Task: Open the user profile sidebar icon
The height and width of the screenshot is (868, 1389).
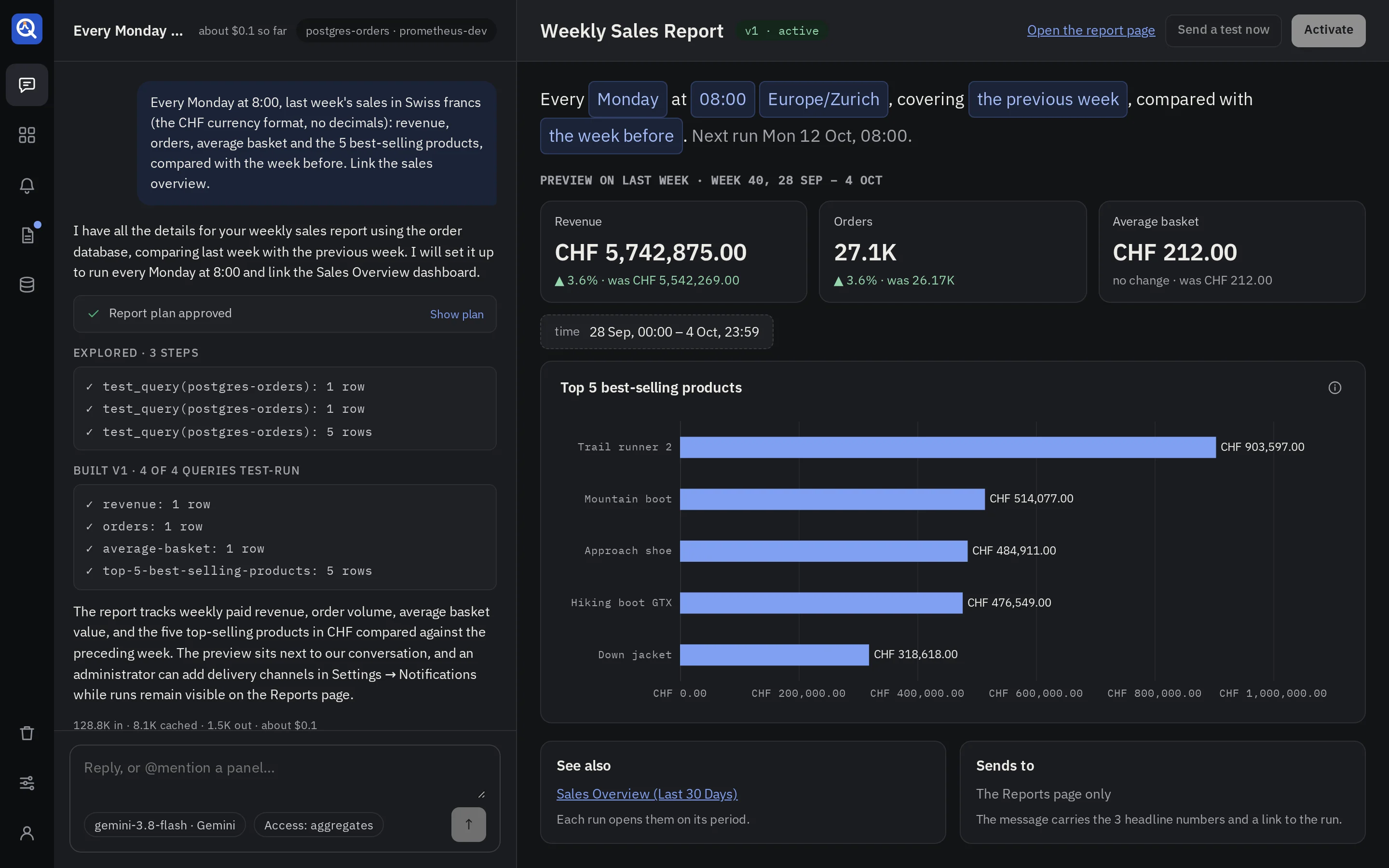Action: pos(27,833)
